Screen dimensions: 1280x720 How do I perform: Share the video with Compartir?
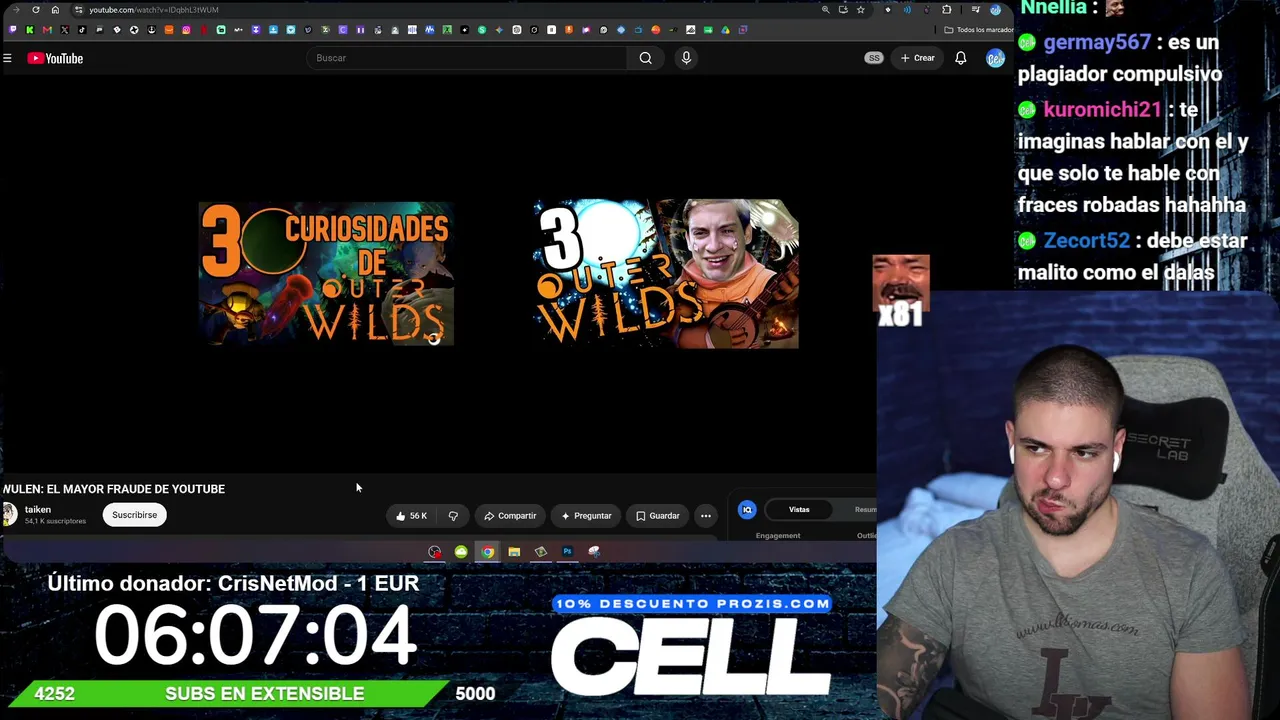pyautogui.click(x=510, y=516)
